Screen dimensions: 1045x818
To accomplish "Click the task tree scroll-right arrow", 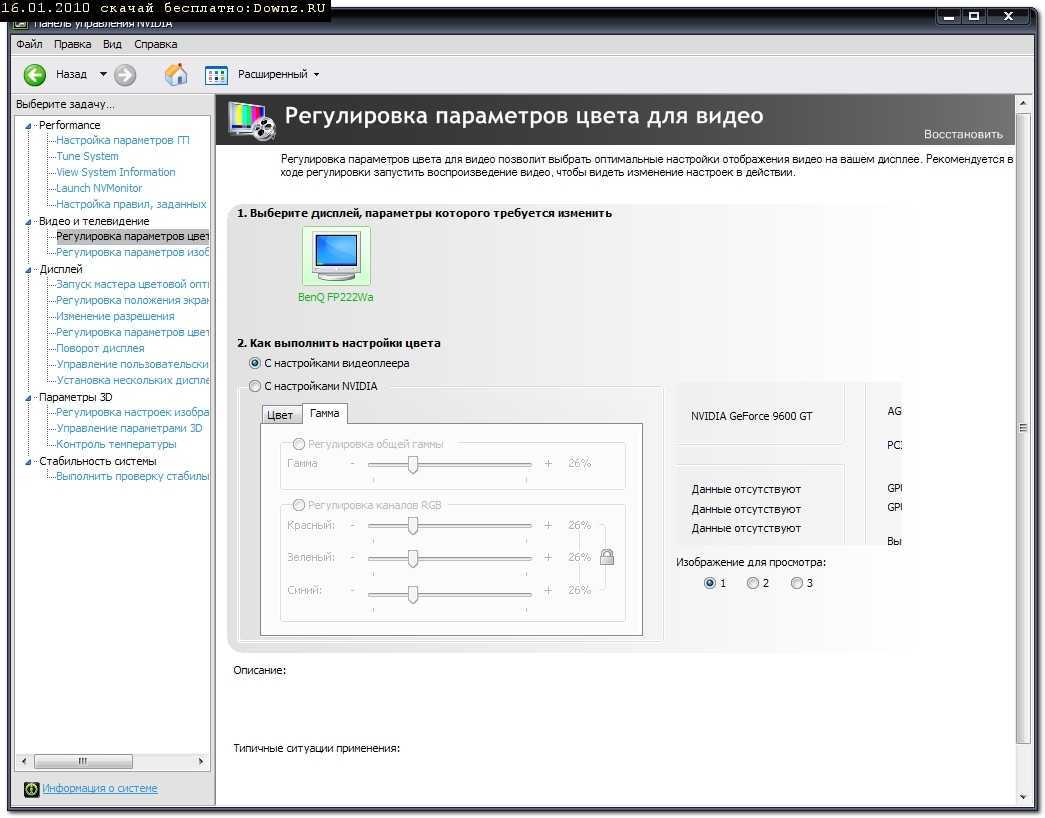I will 201,761.
